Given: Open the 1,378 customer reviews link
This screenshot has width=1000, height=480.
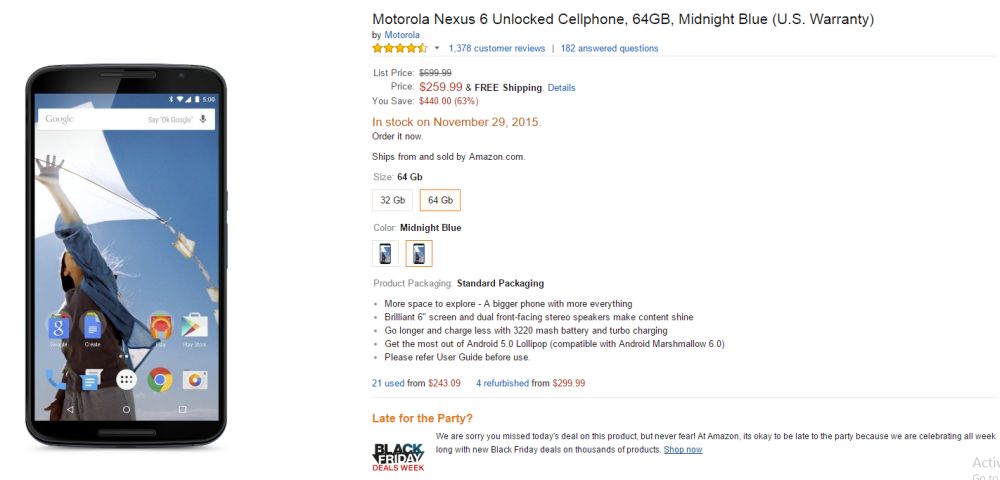Looking at the screenshot, I should coord(497,48).
